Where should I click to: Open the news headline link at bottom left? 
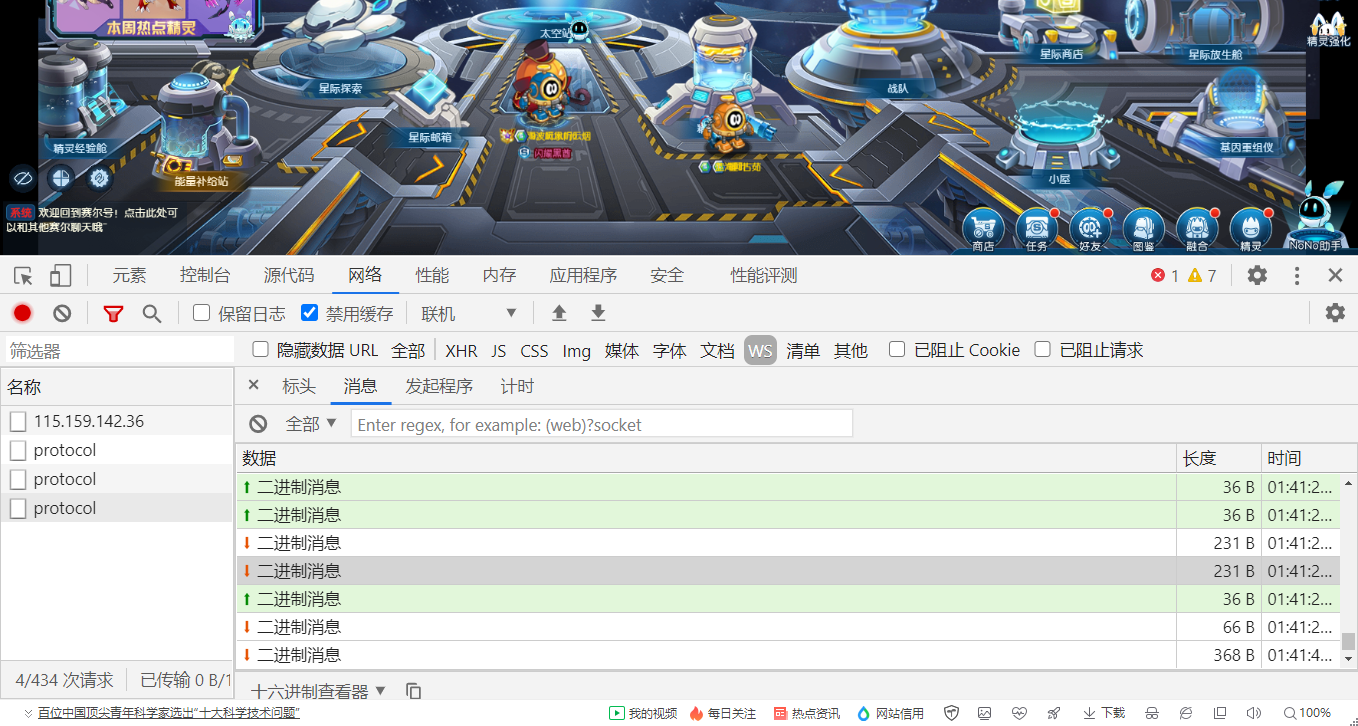[169, 713]
